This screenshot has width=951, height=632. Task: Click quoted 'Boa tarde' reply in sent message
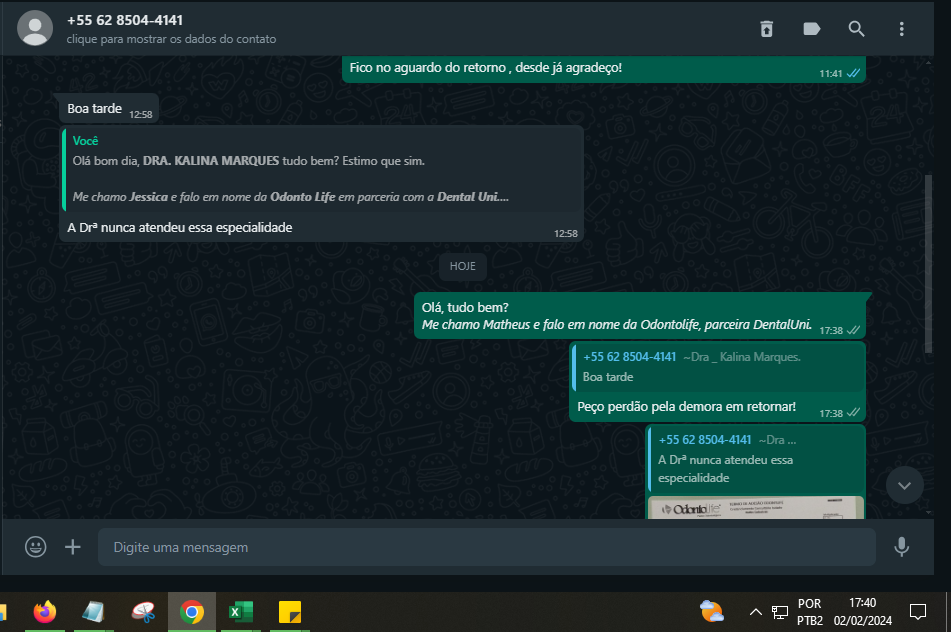pos(718,367)
